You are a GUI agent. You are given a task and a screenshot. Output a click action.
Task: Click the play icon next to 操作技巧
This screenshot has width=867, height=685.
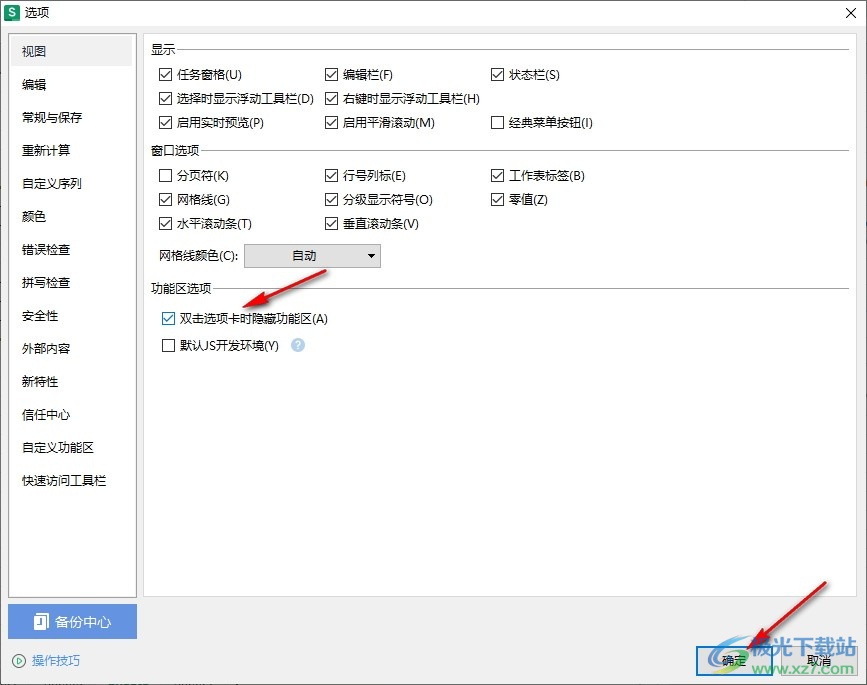point(19,661)
